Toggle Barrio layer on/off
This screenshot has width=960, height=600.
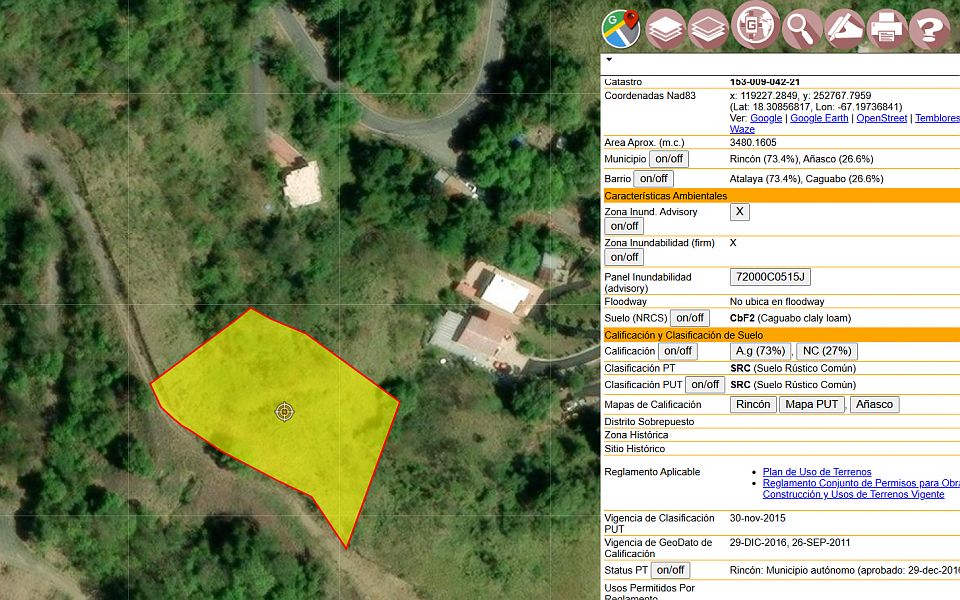point(653,179)
